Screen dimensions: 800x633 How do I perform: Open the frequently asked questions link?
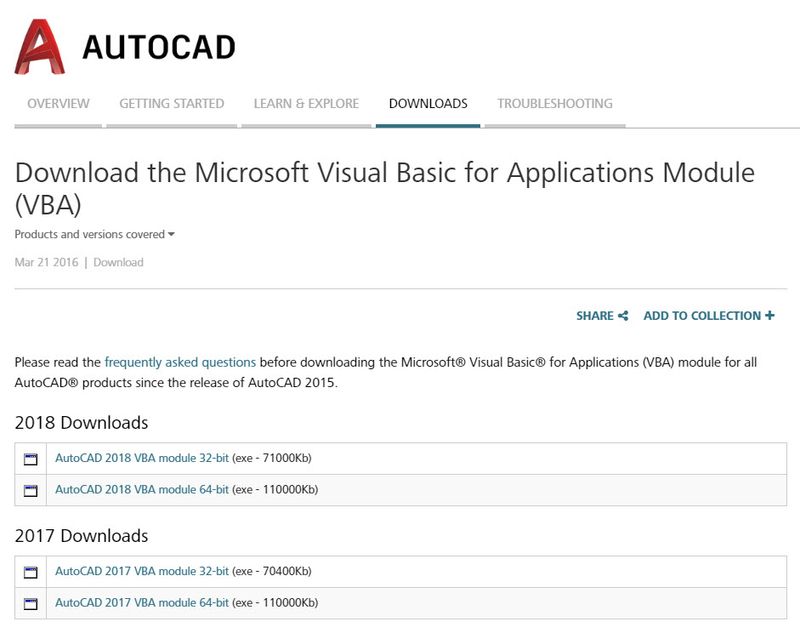(180, 362)
